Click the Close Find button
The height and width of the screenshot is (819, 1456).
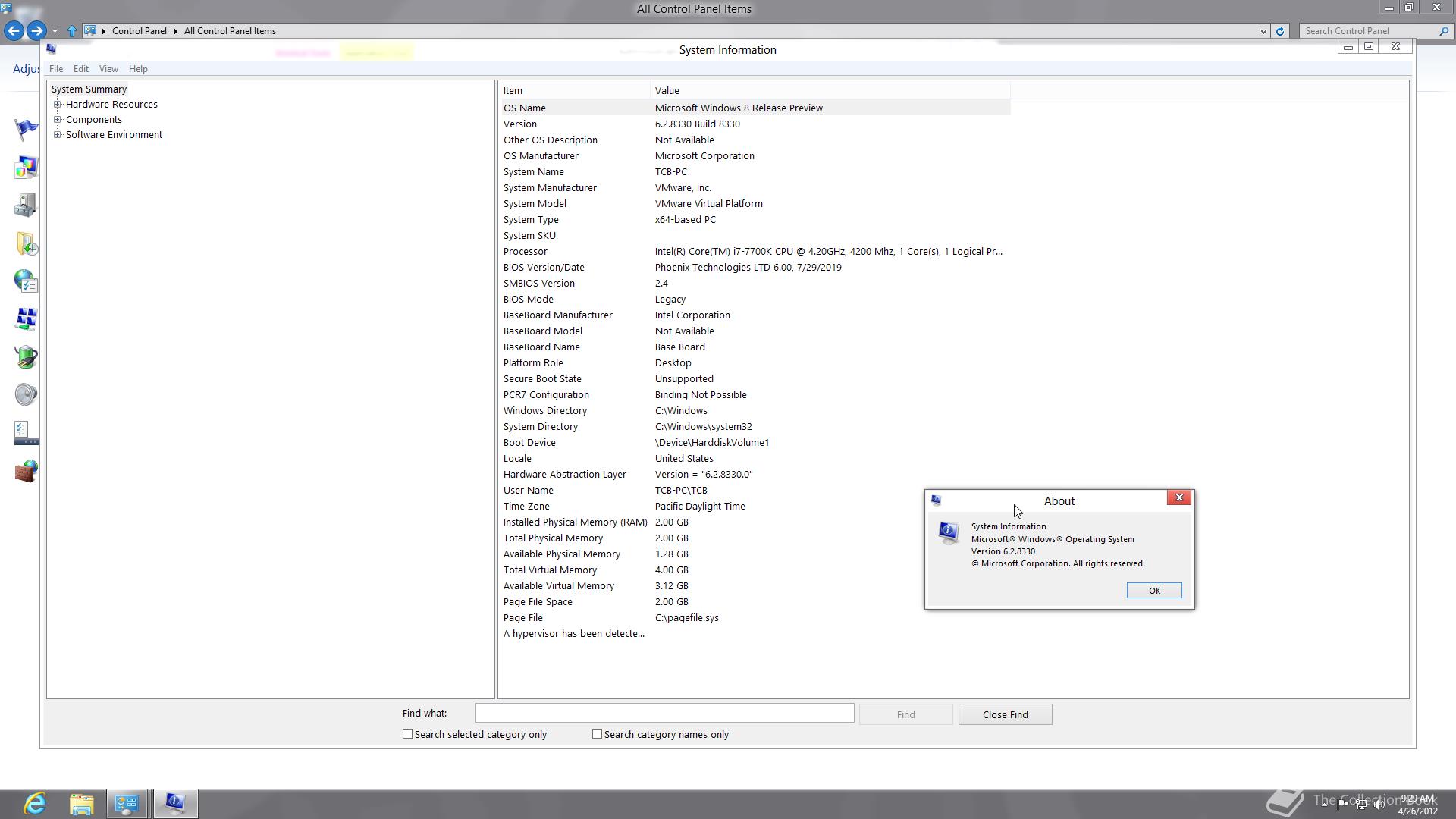(x=1005, y=714)
